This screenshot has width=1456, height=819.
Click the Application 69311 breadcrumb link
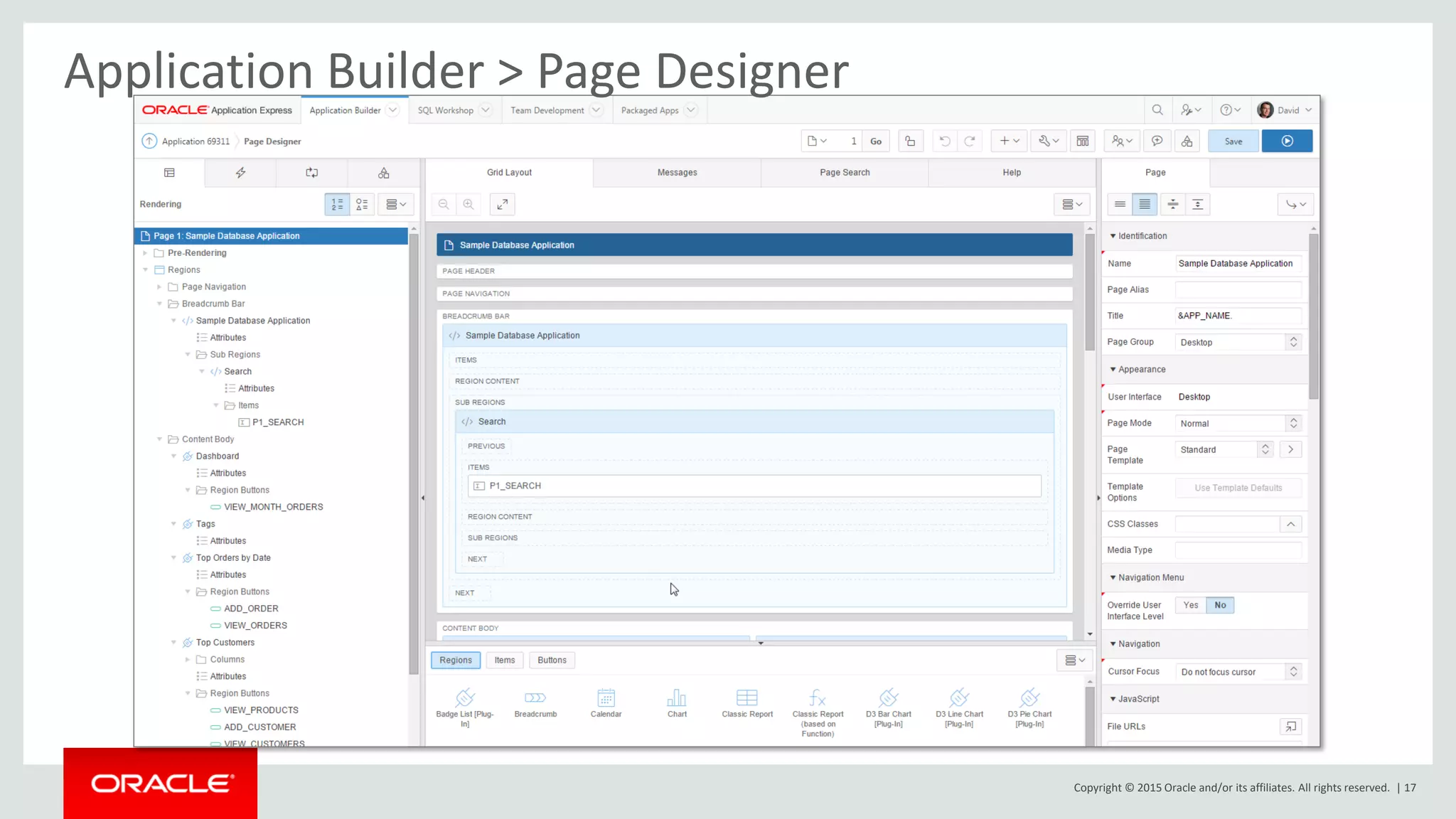196,141
